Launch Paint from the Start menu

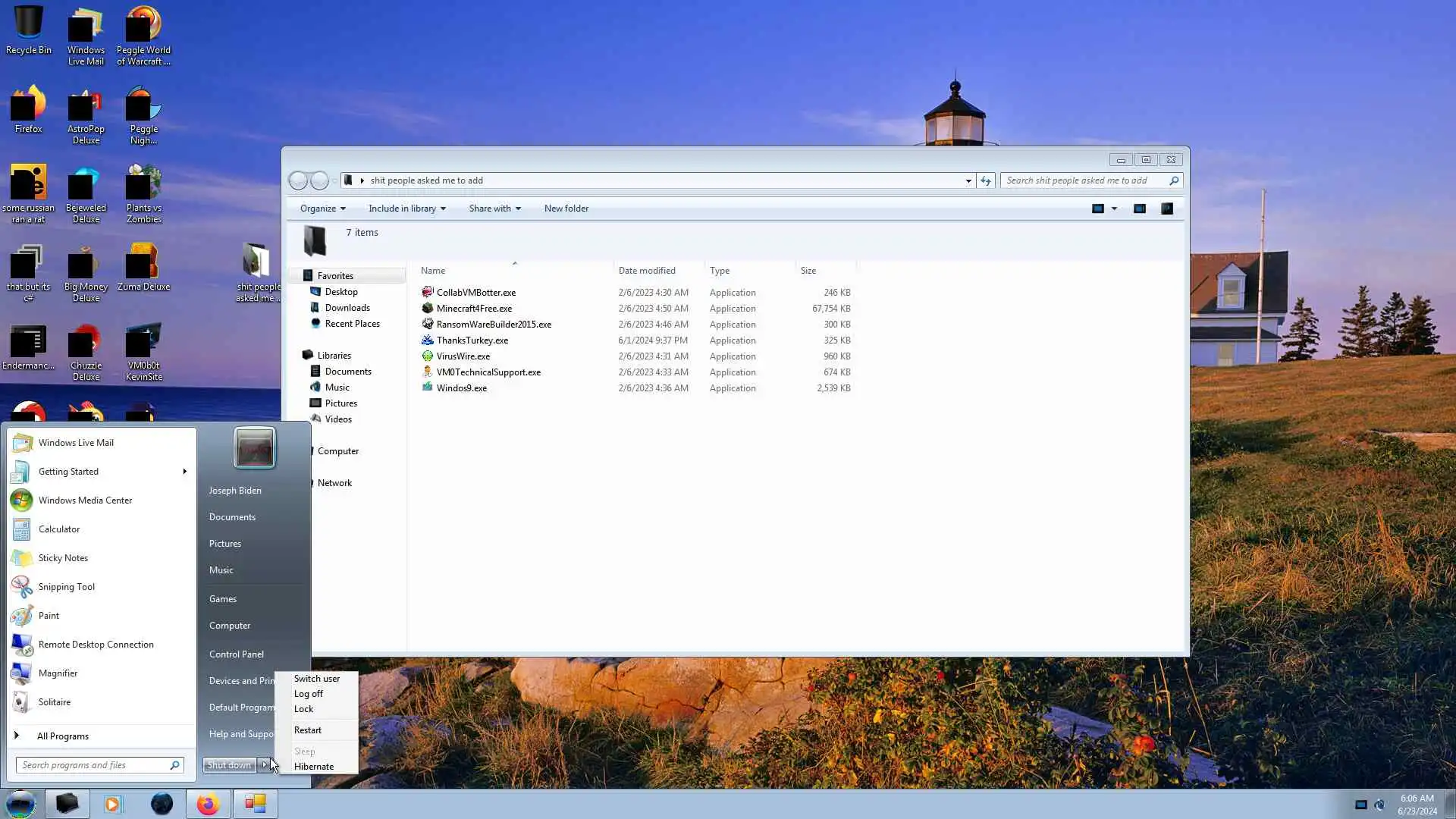click(49, 615)
